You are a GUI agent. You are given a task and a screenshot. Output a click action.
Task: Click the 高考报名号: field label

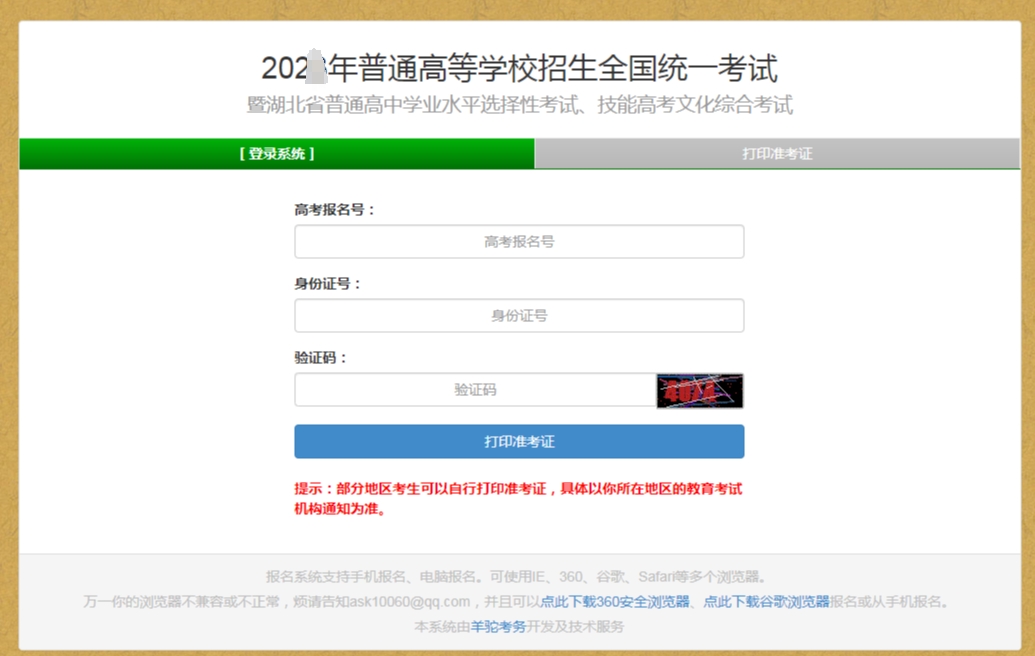point(335,210)
